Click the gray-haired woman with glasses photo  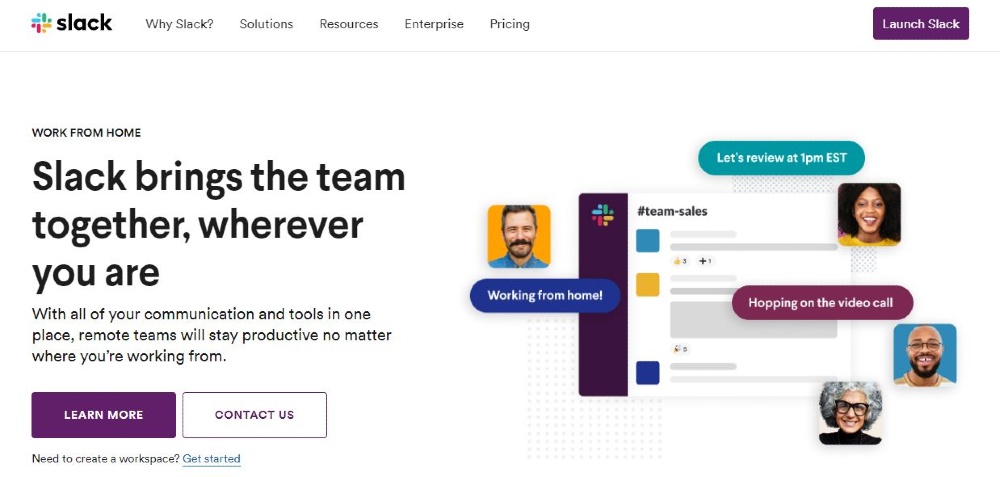[850, 413]
